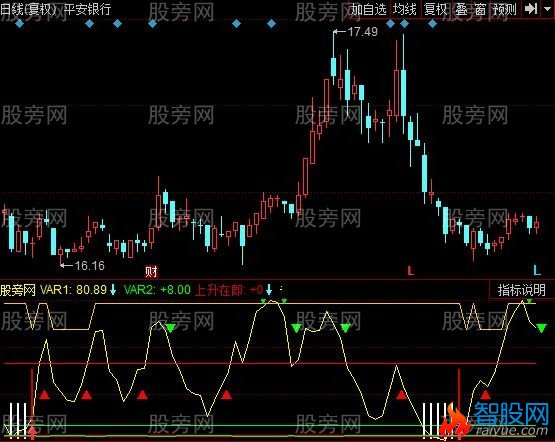
Task: Click the blue down arrow after VAR1 value
Action: click(113, 290)
